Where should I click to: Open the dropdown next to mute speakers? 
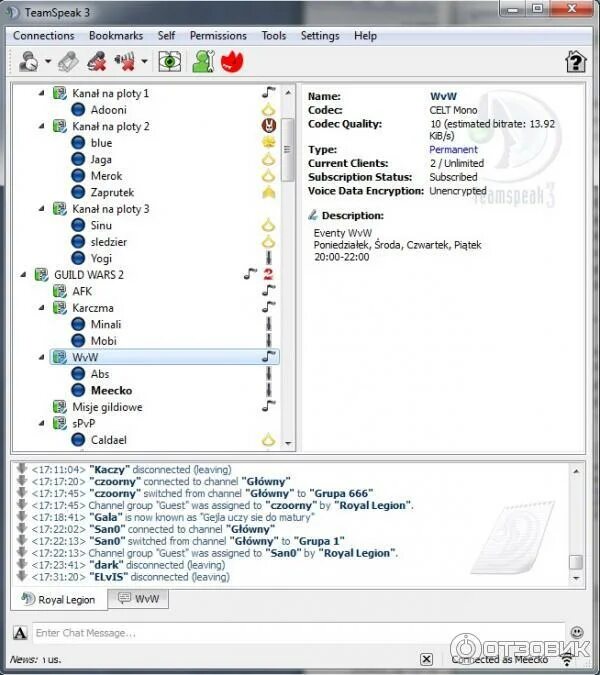point(145,62)
